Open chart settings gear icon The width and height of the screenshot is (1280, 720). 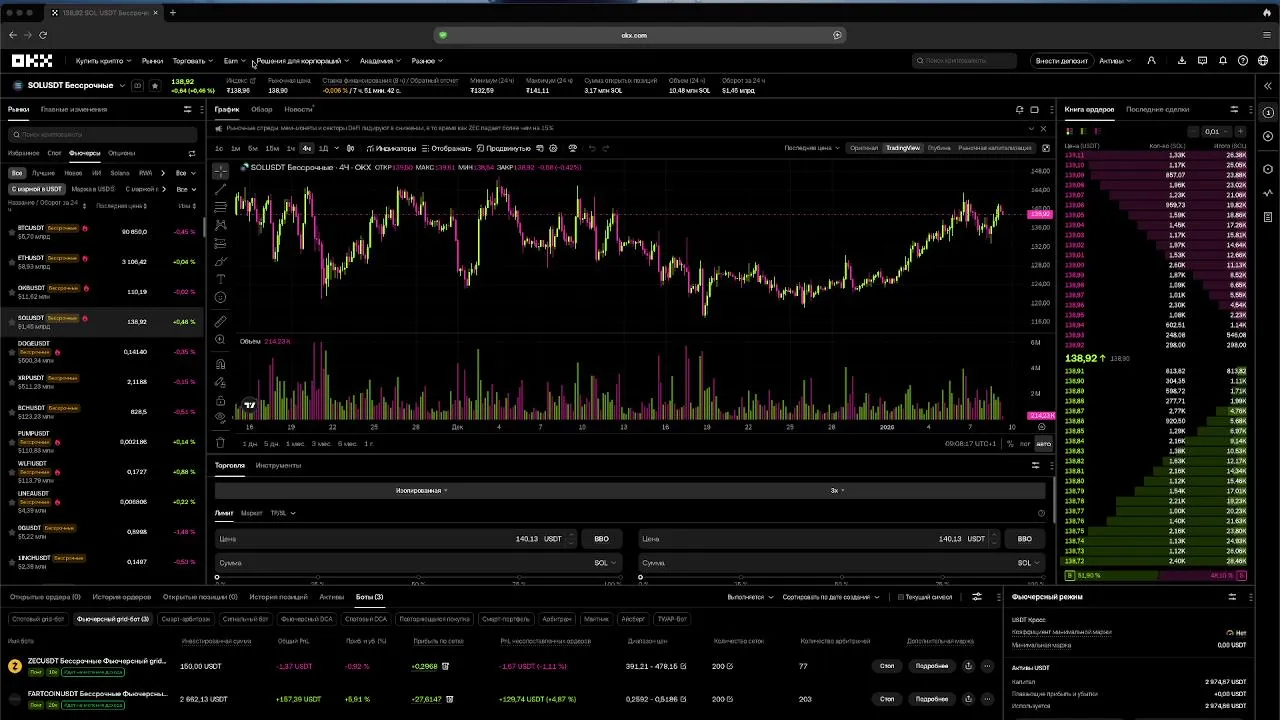551,148
